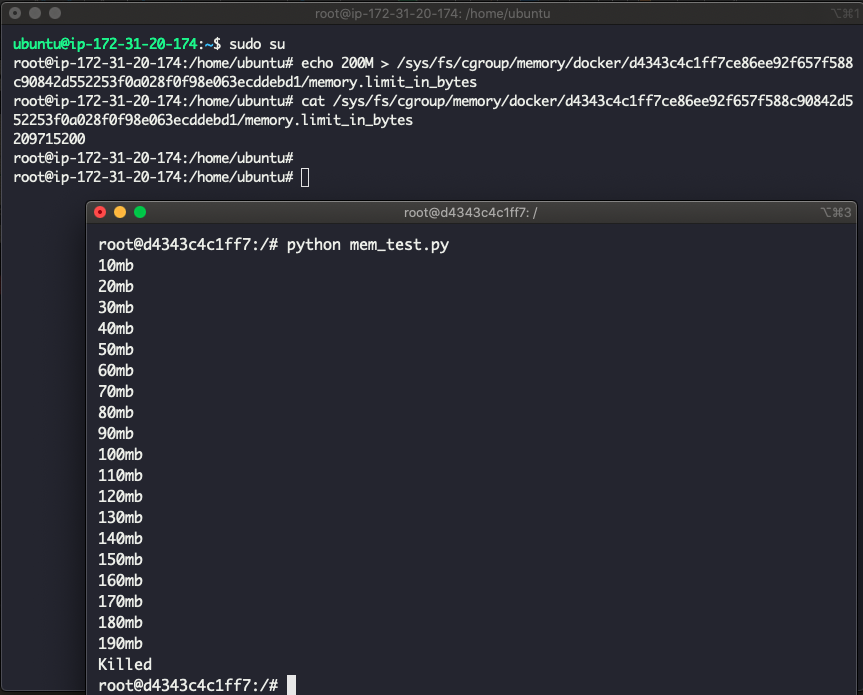Viewport: 863px width, 695px height.
Task: Click the root@d4343c4c1ff7 title bar text
Action: (x=471, y=213)
